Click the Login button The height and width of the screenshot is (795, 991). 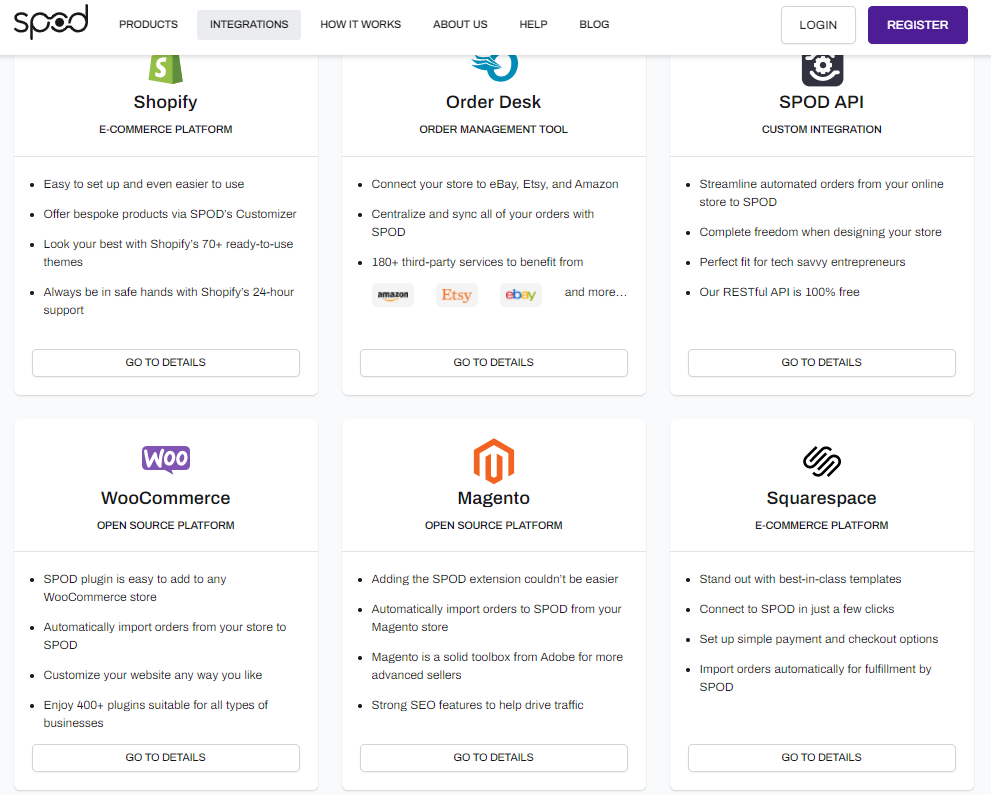tap(818, 25)
